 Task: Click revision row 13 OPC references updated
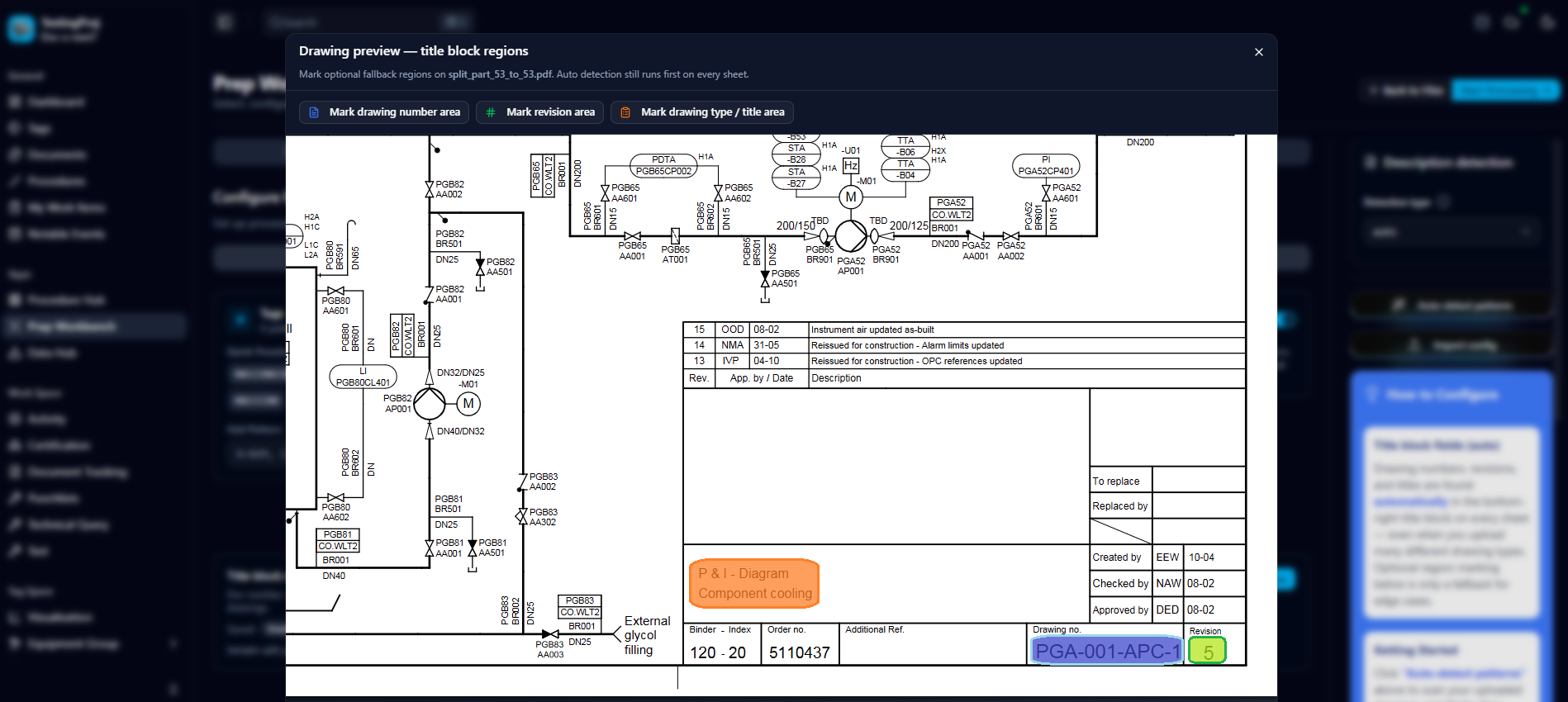pyautogui.click(x=963, y=361)
